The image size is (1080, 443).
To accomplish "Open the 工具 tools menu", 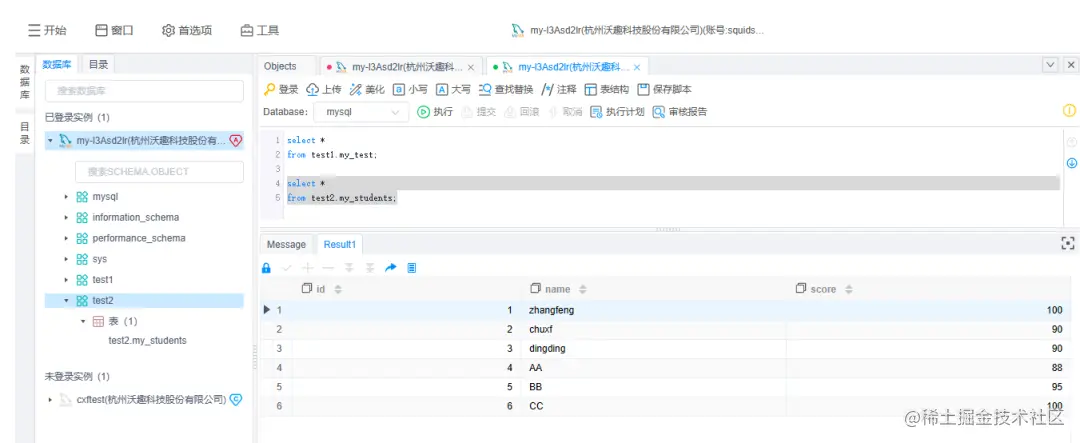I will pos(260,30).
